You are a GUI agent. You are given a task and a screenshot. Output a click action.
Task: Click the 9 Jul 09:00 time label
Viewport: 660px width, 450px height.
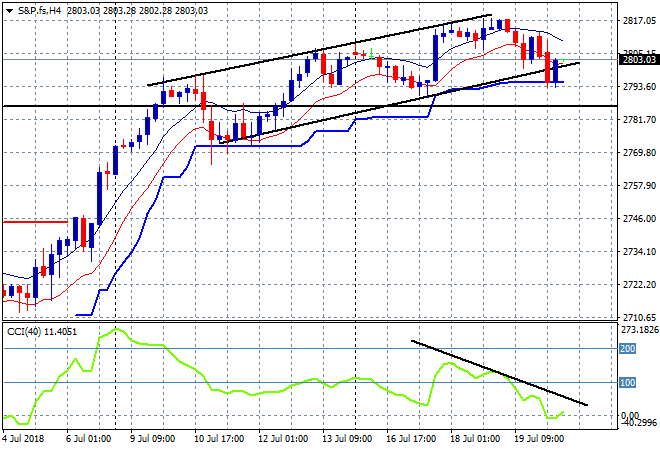[152, 439]
